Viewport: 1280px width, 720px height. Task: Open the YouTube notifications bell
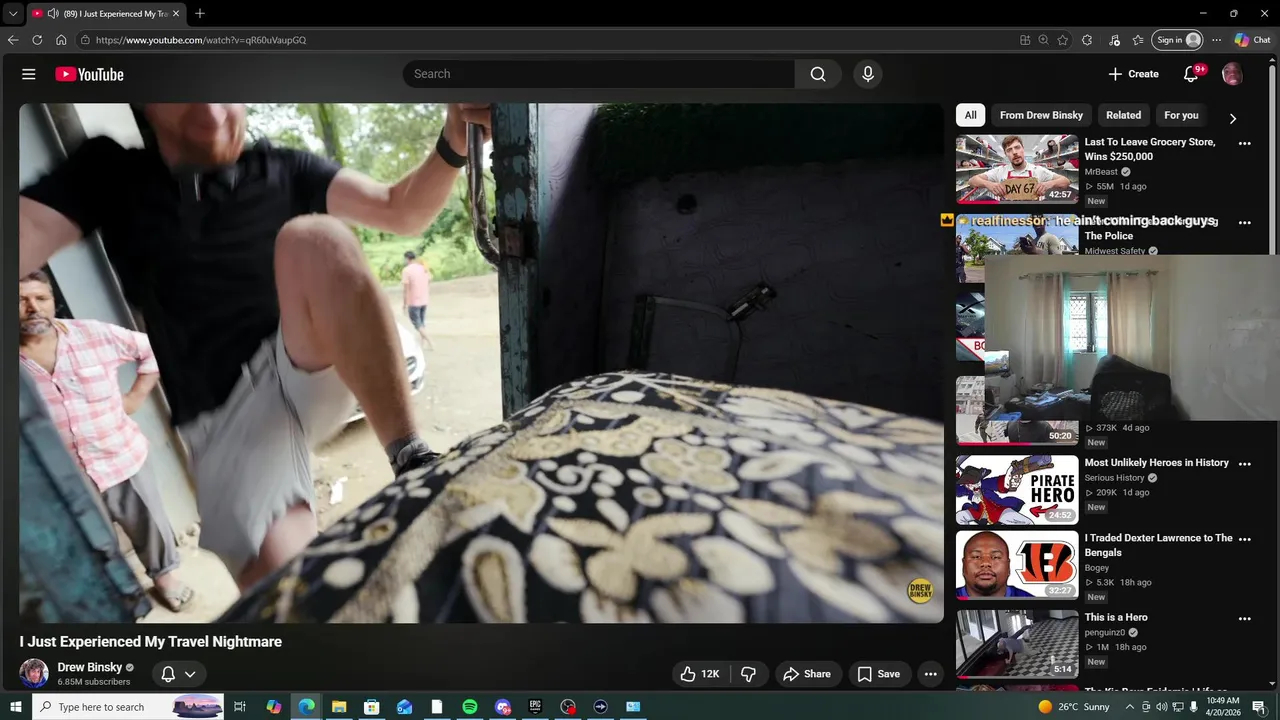pyautogui.click(x=1191, y=74)
